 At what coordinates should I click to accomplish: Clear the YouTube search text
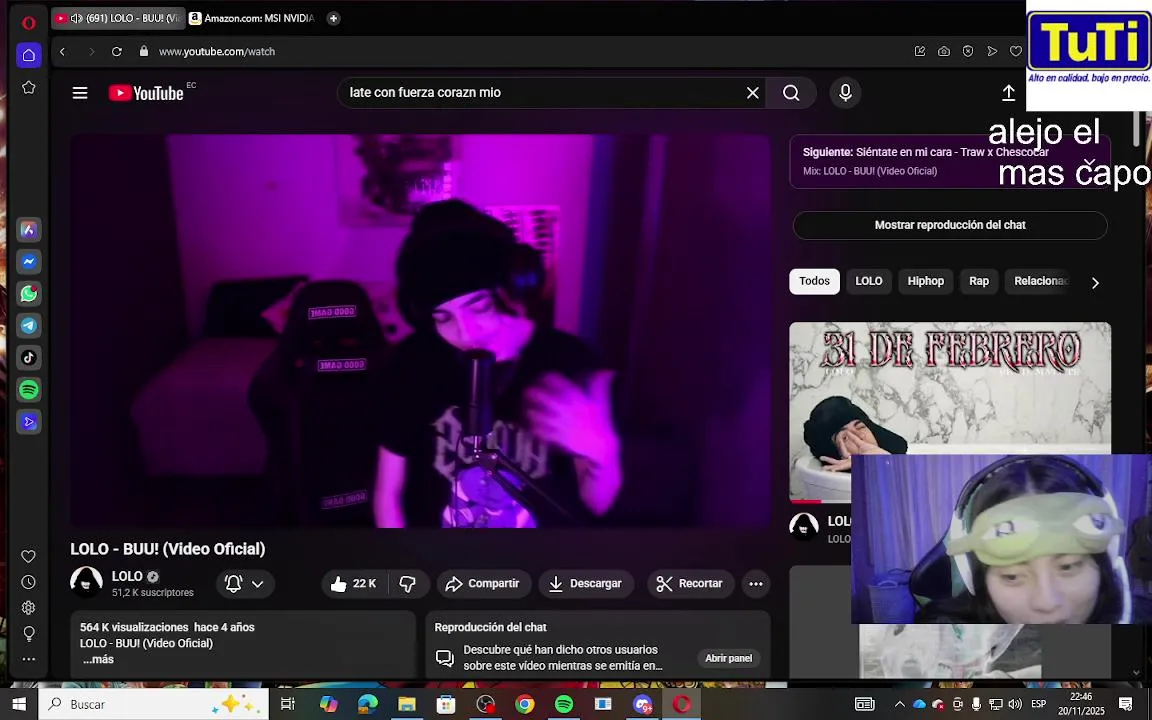pyautogui.click(x=753, y=93)
